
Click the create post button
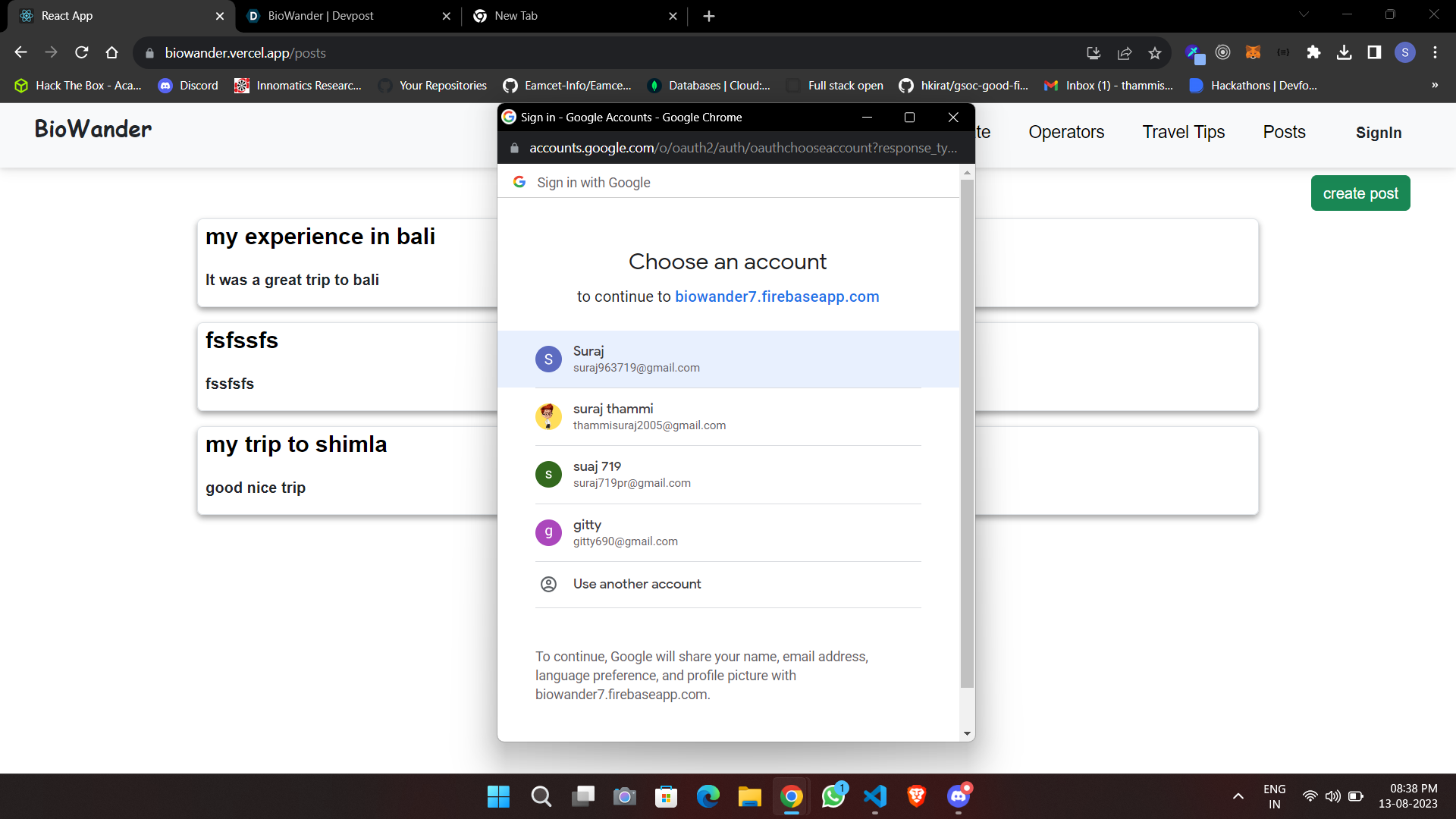pos(1360,193)
